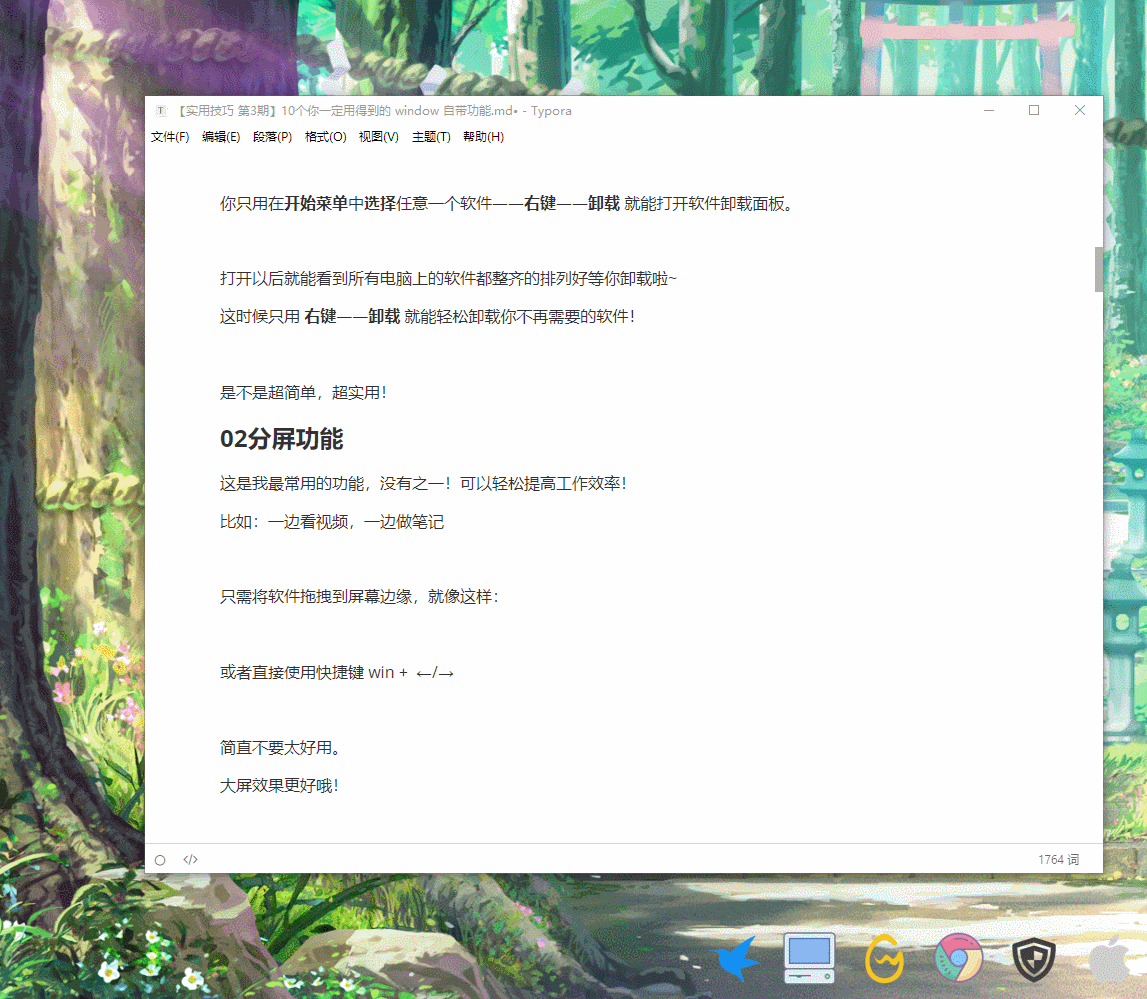Open the 主题(T) menu
Viewport: 1147px width, 999px height.
click(431, 137)
